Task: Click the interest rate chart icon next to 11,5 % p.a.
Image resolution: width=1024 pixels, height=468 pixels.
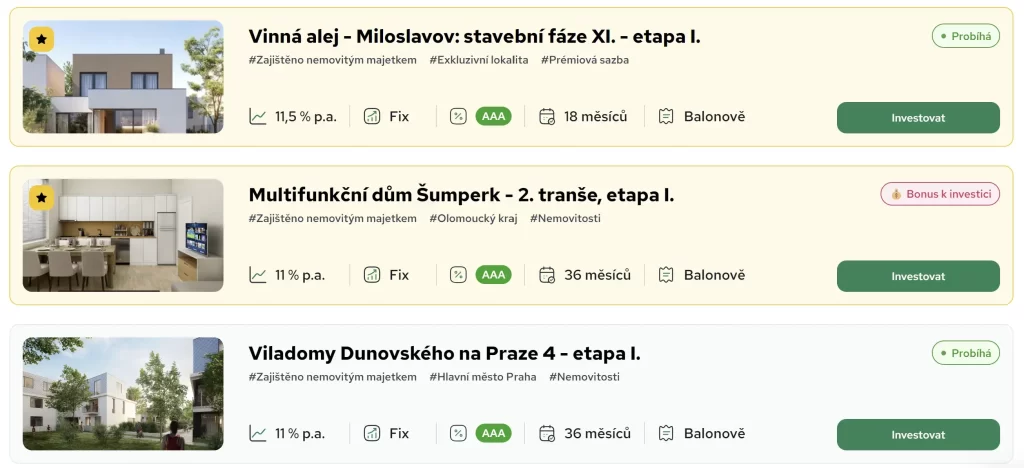Action: (x=258, y=117)
